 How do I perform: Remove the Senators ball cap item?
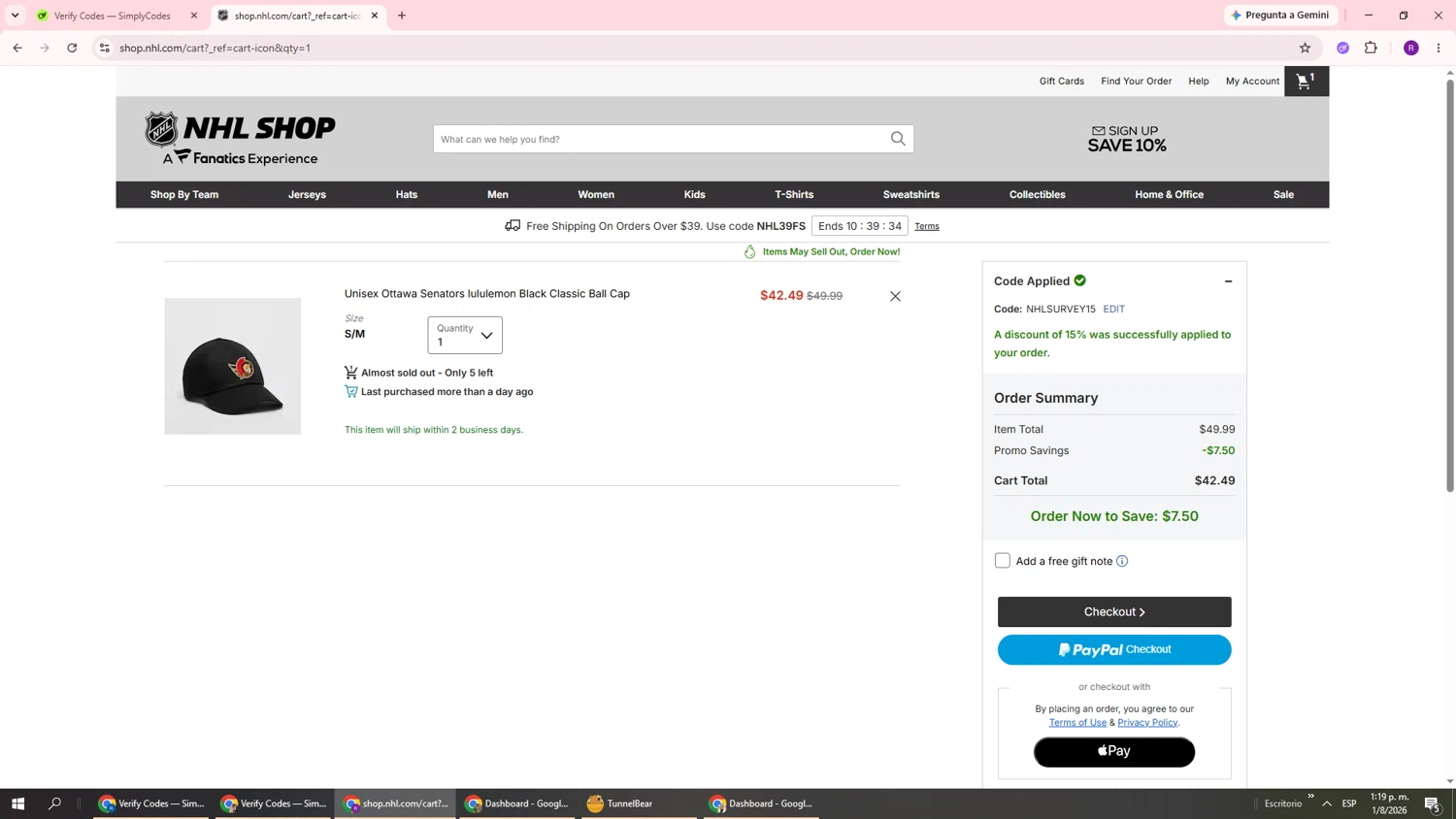(x=895, y=296)
